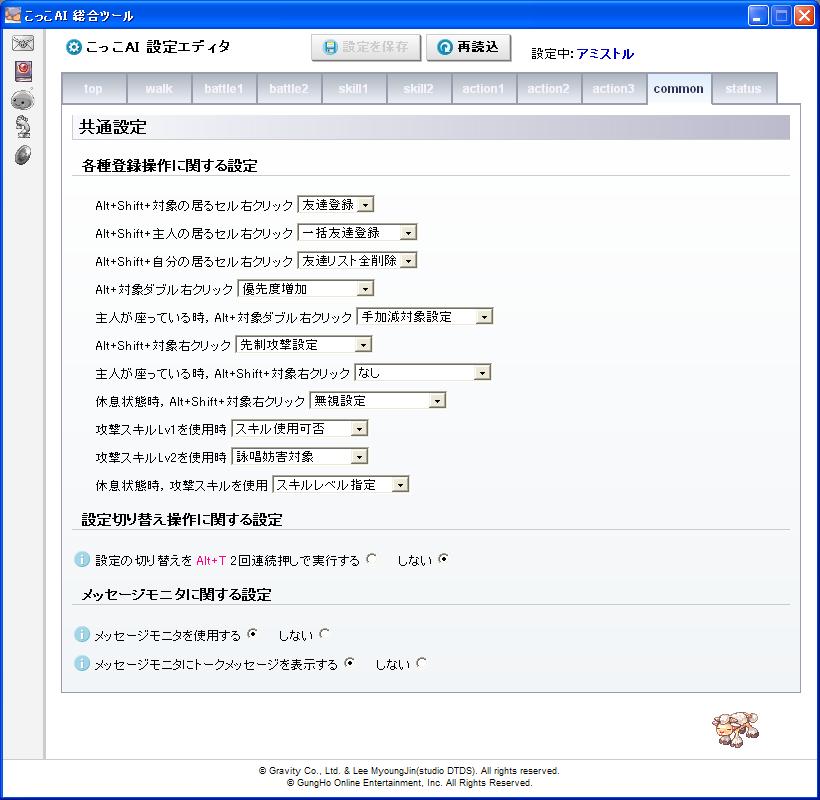Enable Alt+T double-press setting switching radio
The image size is (820, 800).
(x=372, y=560)
